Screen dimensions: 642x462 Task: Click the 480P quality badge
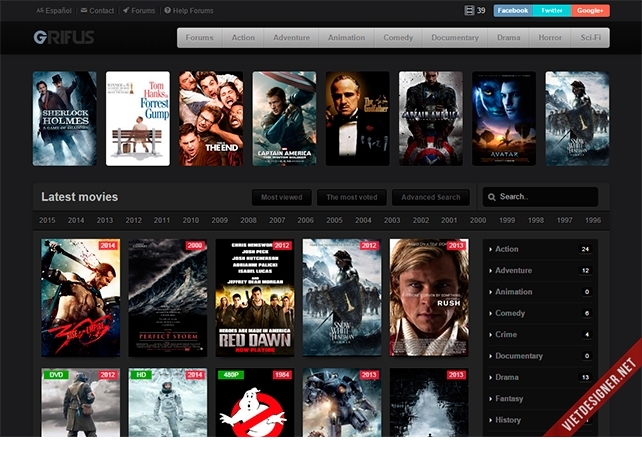point(231,375)
